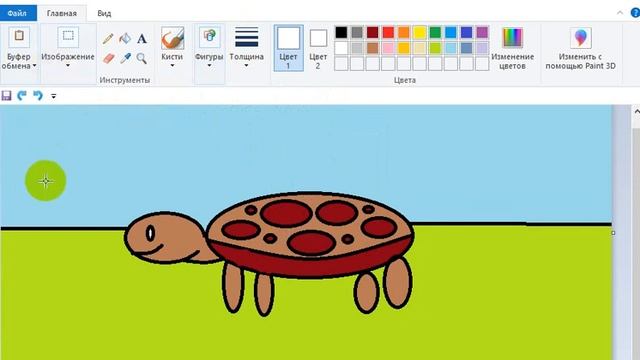Open the quick access toolbar customize arrow

pyautogui.click(x=53, y=96)
